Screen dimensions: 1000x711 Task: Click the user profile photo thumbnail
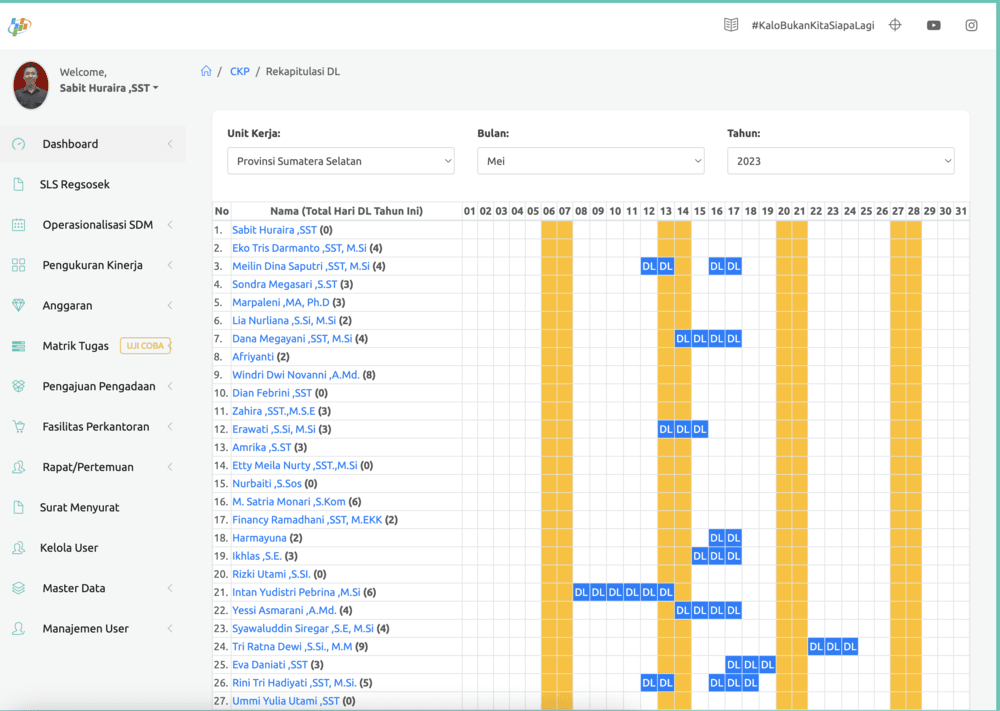31,85
